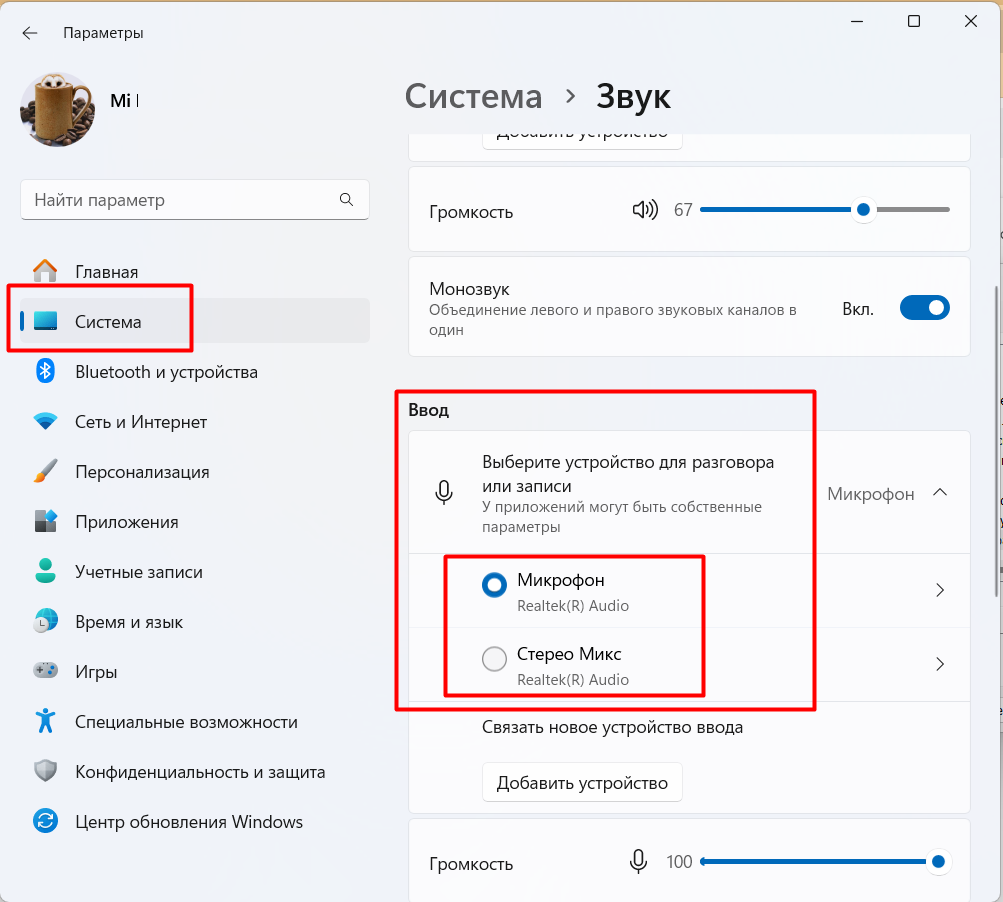Open Bluetooth и устройства section
Screen dimensions: 1003x902
(166, 372)
